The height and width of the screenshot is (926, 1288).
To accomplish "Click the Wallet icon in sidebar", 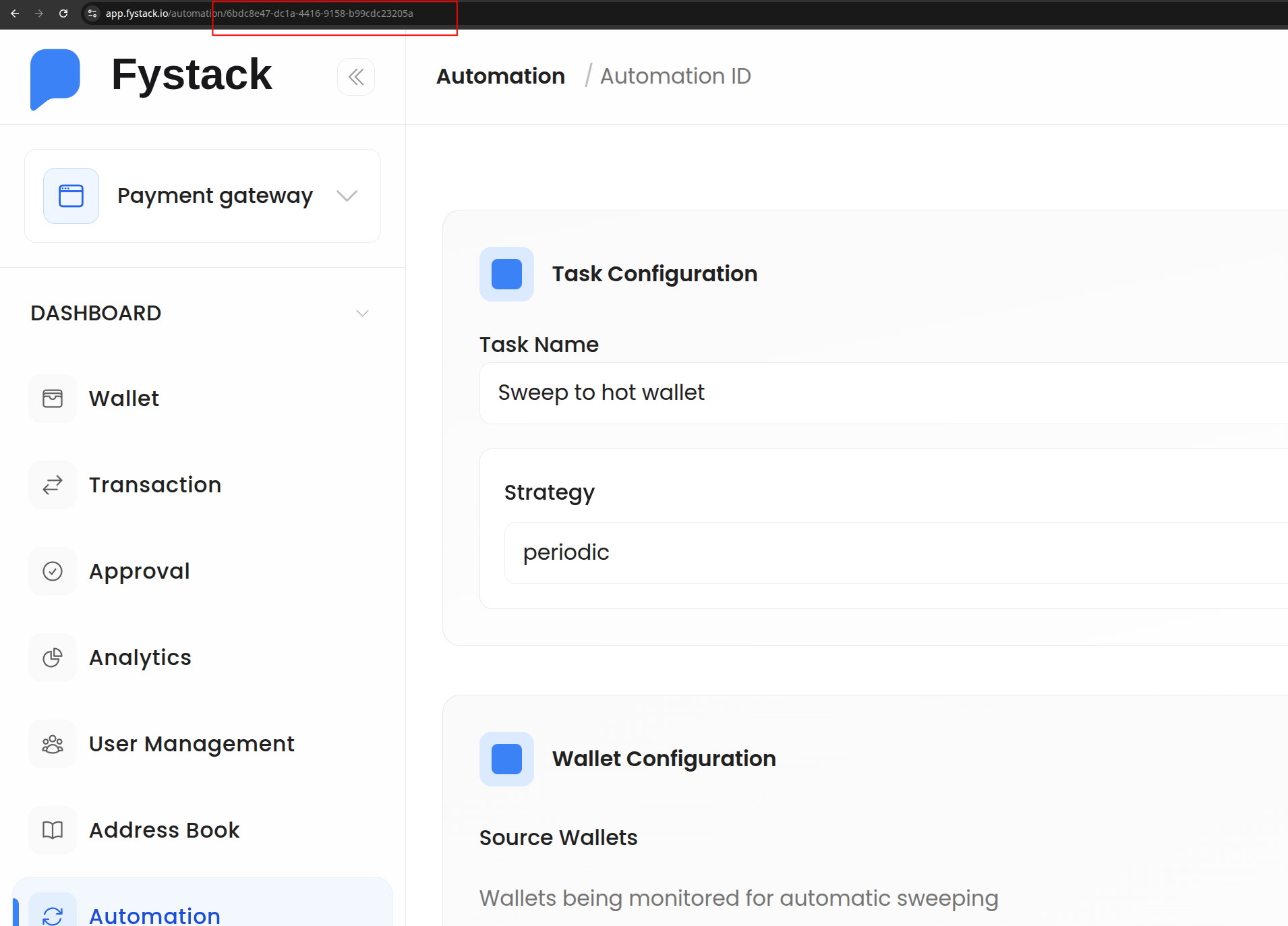I will click(53, 399).
